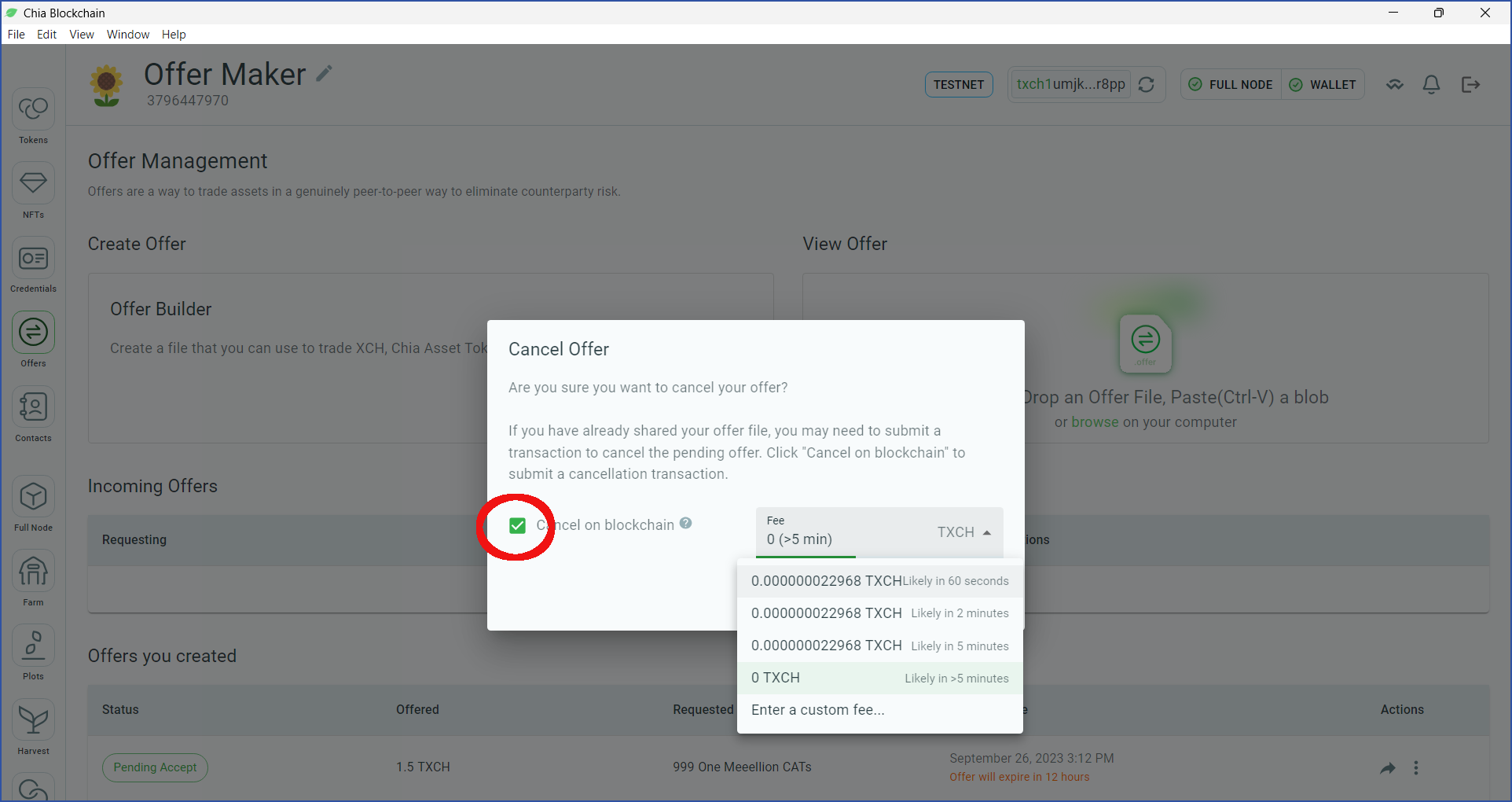Open the three-dot actions menu for offer

(x=1416, y=767)
